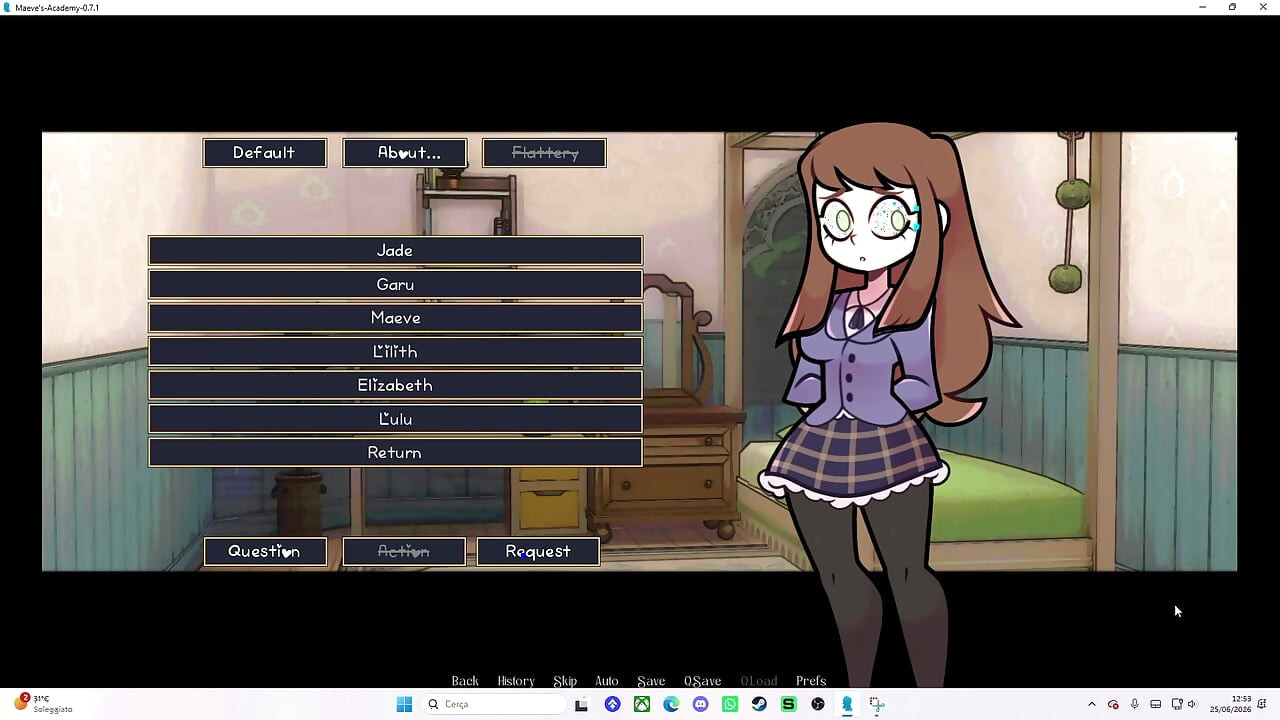The image size is (1280, 720).
Task: Open WhatsApp from the taskbar
Action: 730,704
